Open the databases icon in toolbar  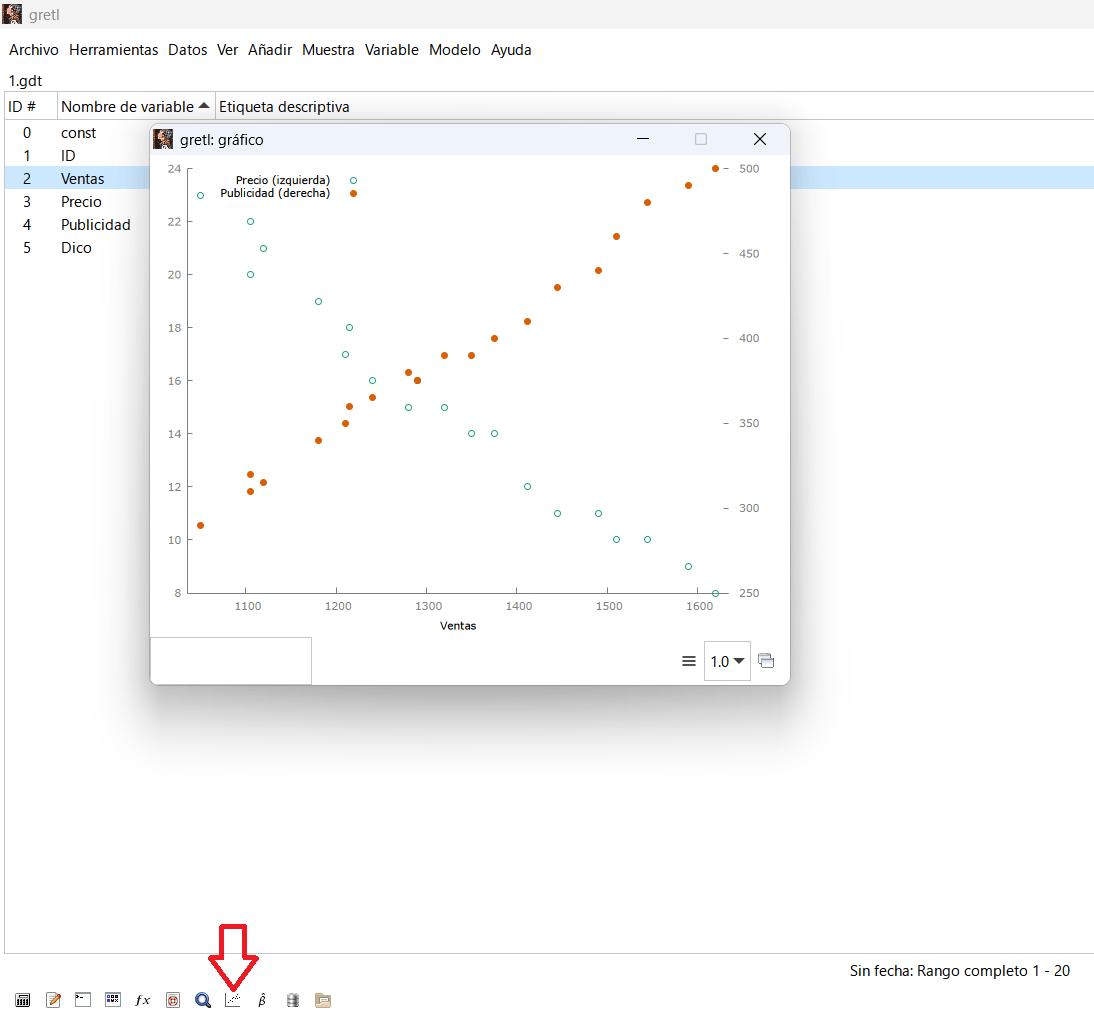[x=292, y=1000]
